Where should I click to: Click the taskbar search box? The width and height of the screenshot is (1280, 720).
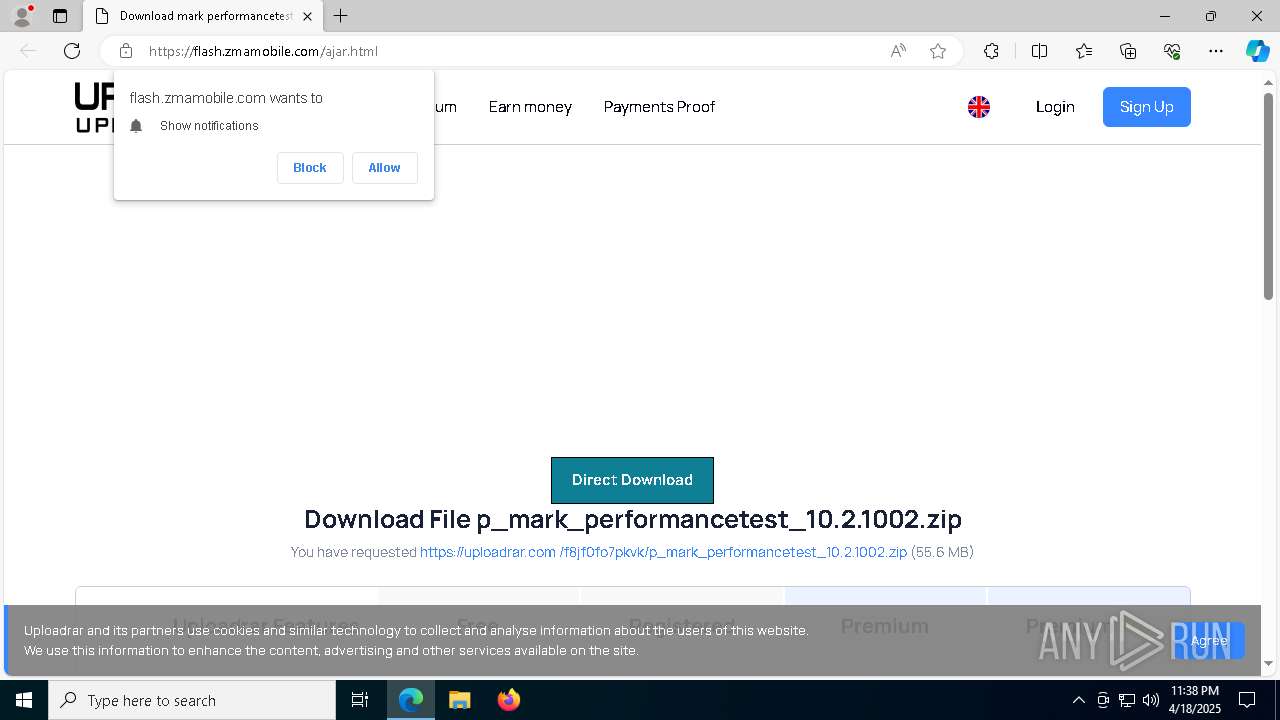point(192,700)
